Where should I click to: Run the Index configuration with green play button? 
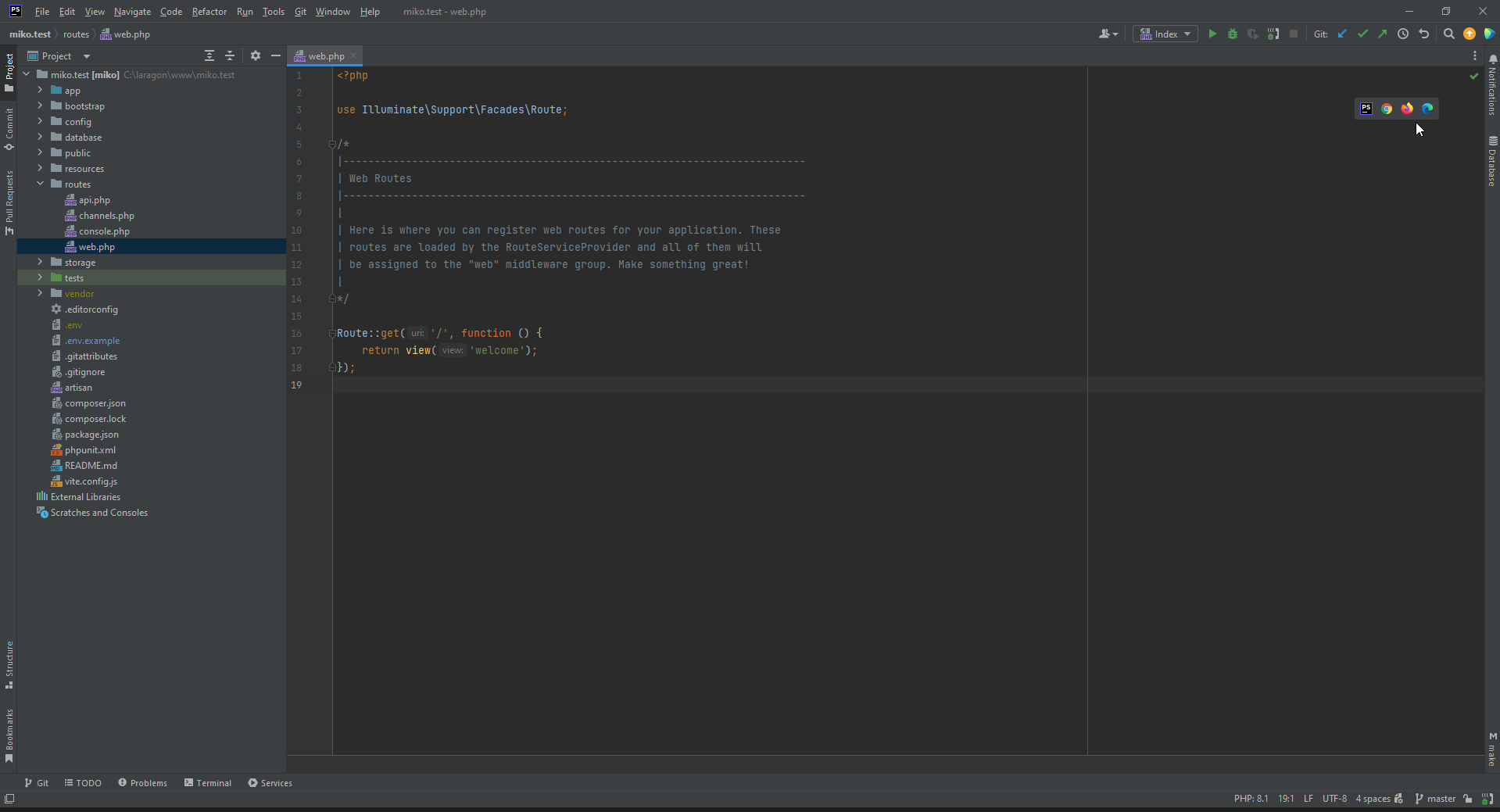click(1212, 34)
